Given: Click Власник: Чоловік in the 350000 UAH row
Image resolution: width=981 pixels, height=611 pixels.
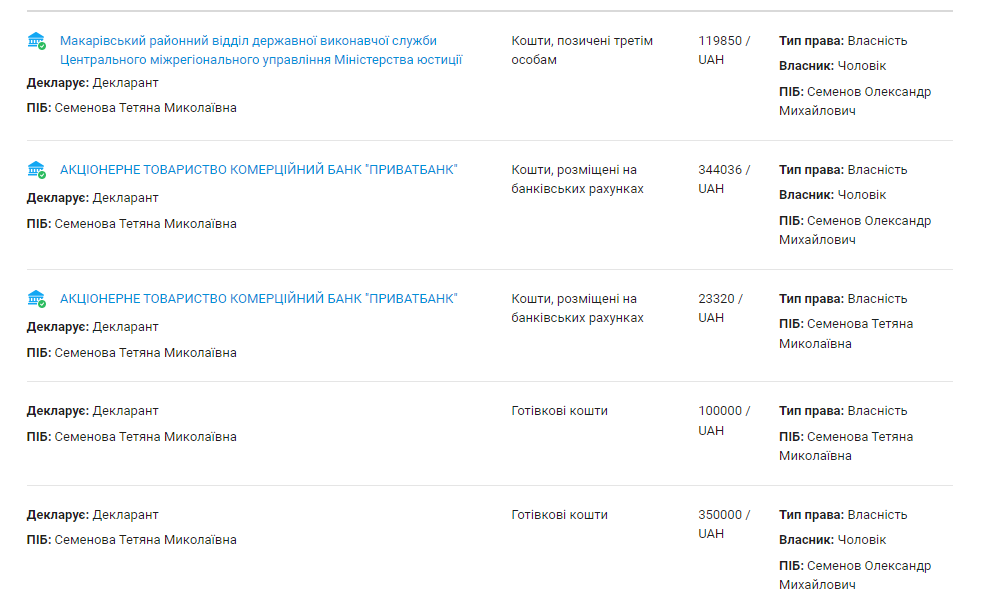Looking at the screenshot, I should click(x=832, y=540).
